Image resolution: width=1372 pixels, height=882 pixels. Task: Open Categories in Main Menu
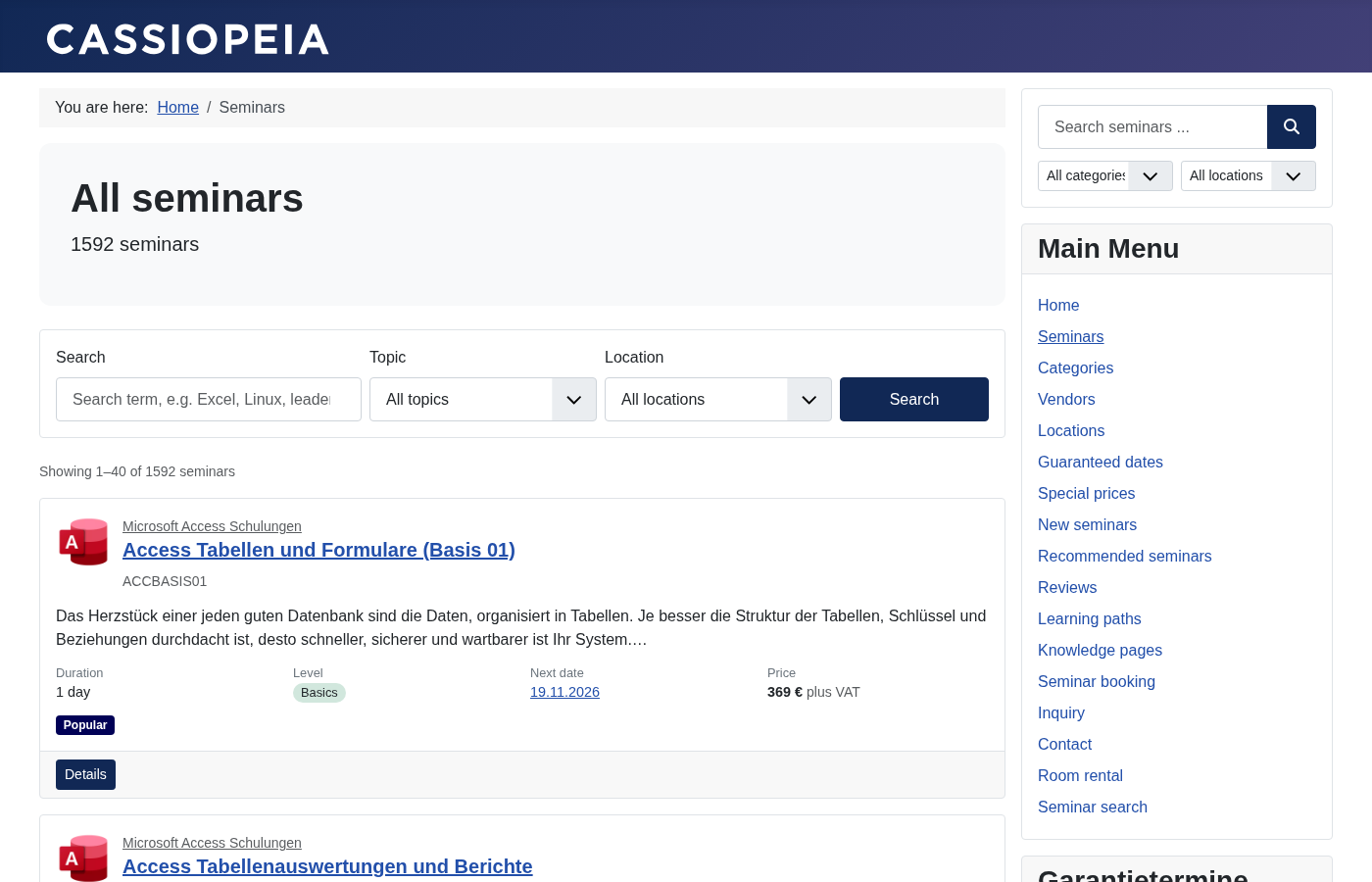1075,368
